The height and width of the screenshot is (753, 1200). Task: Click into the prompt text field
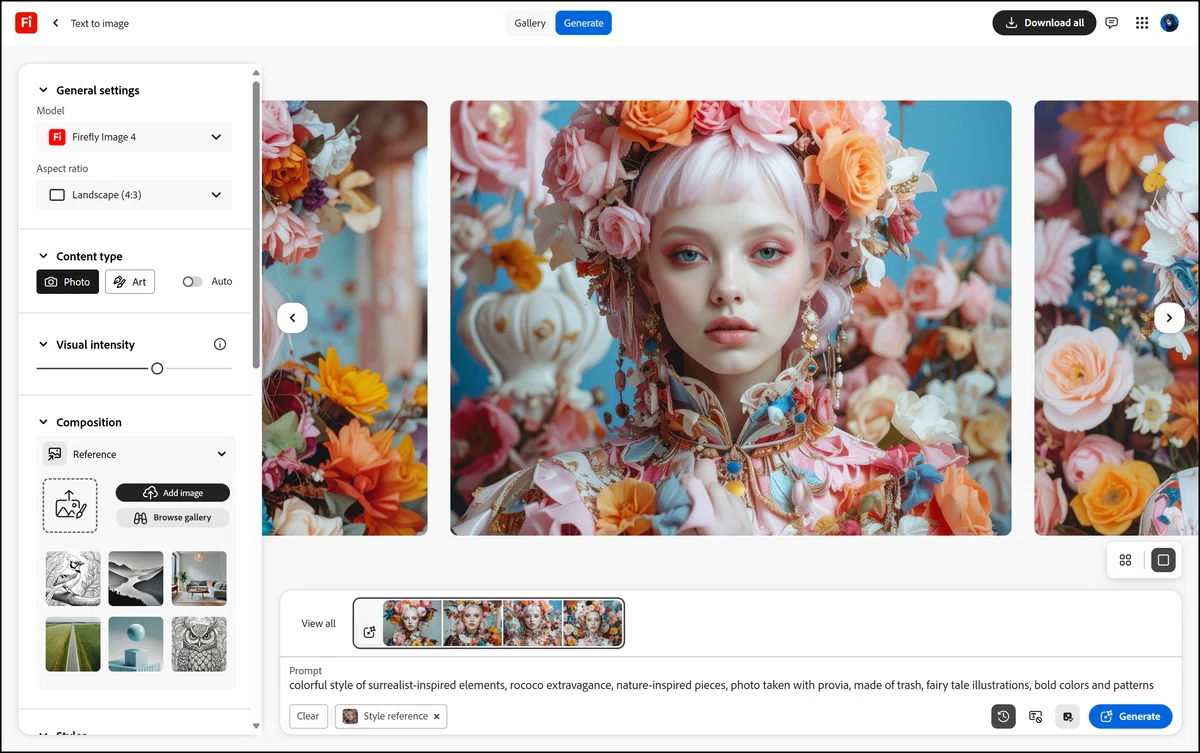coord(721,685)
